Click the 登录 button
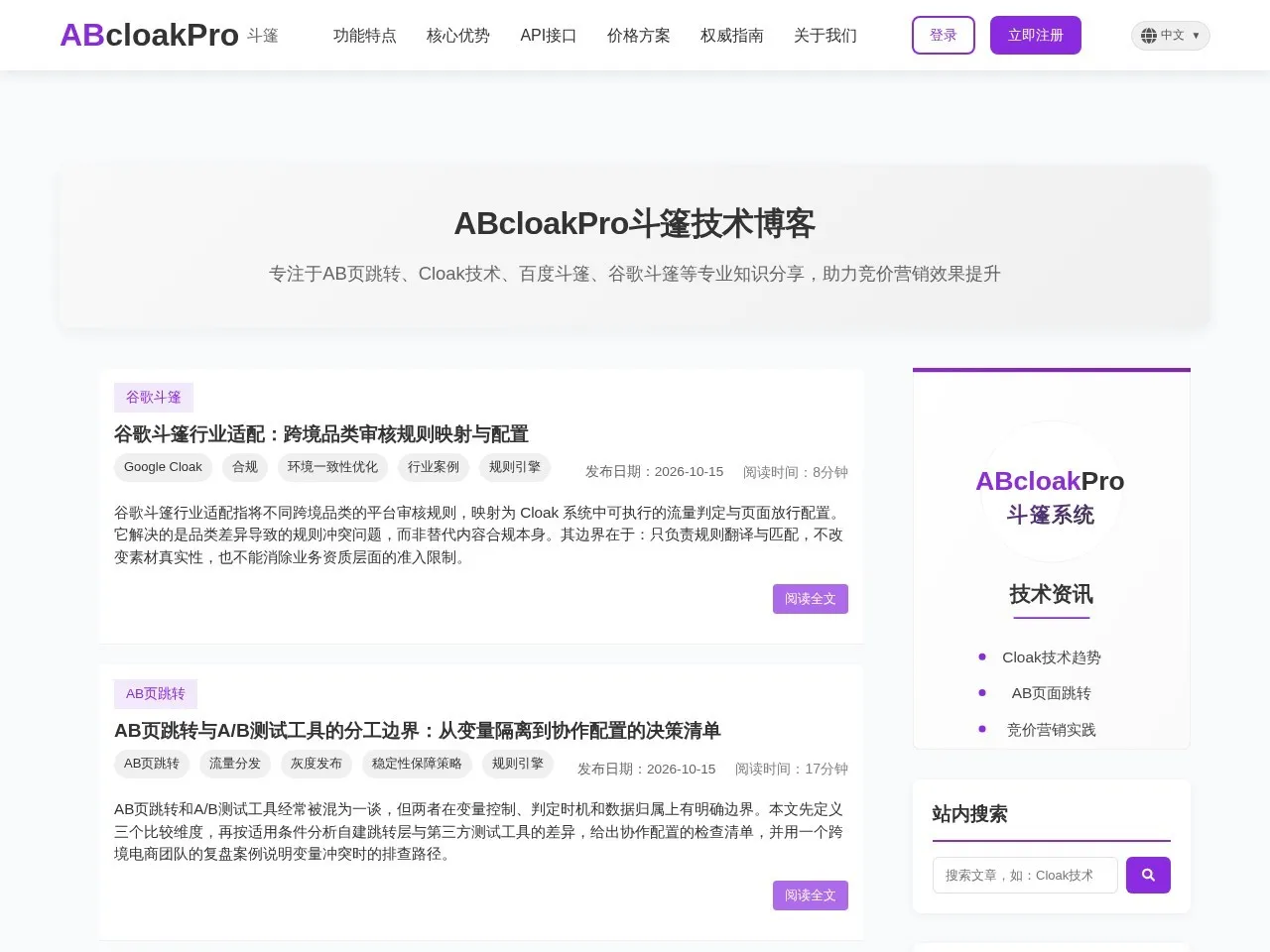Image resolution: width=1270 pixels, height=952 pixels. [944, 36]
